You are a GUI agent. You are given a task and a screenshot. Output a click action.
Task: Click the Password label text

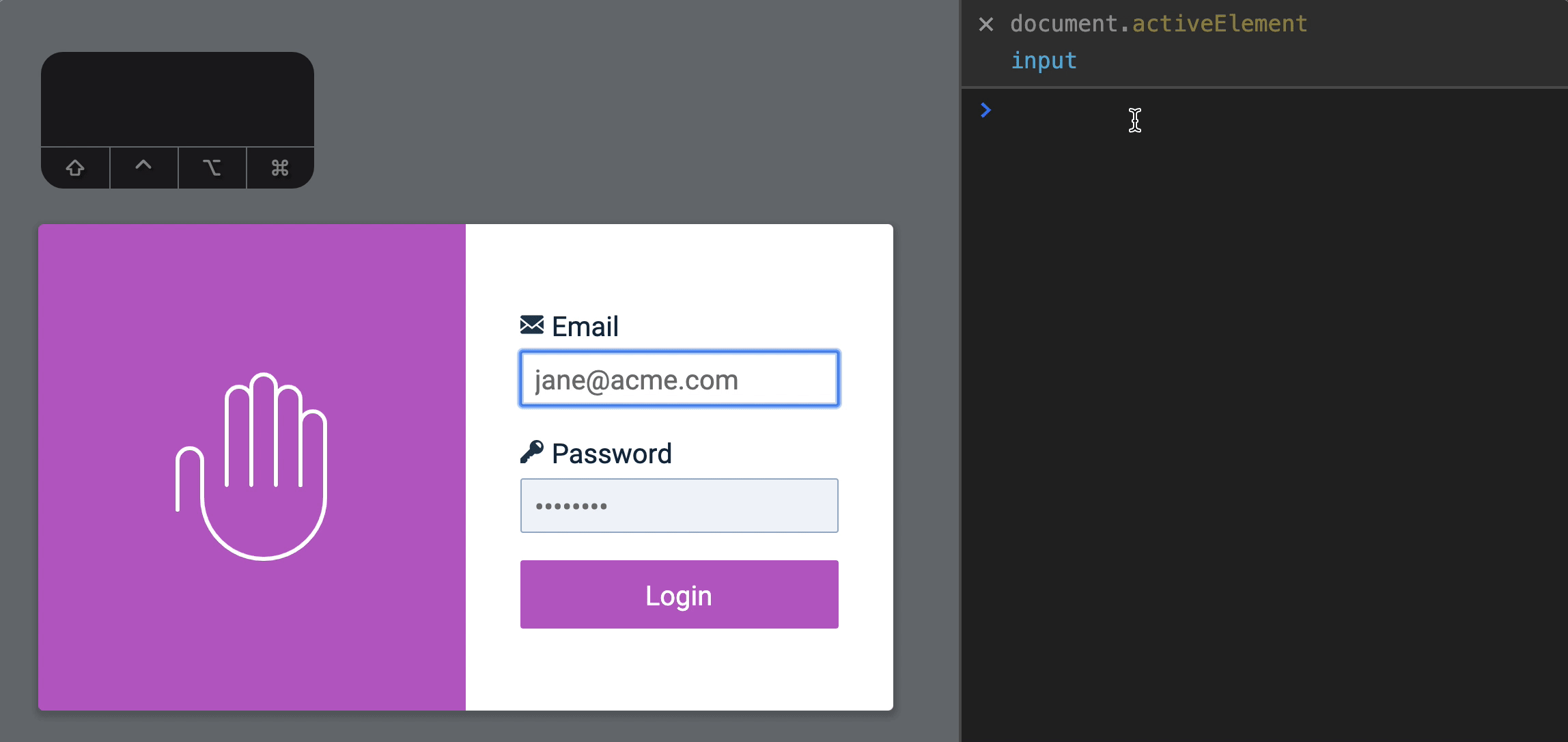tap(611, 454)
